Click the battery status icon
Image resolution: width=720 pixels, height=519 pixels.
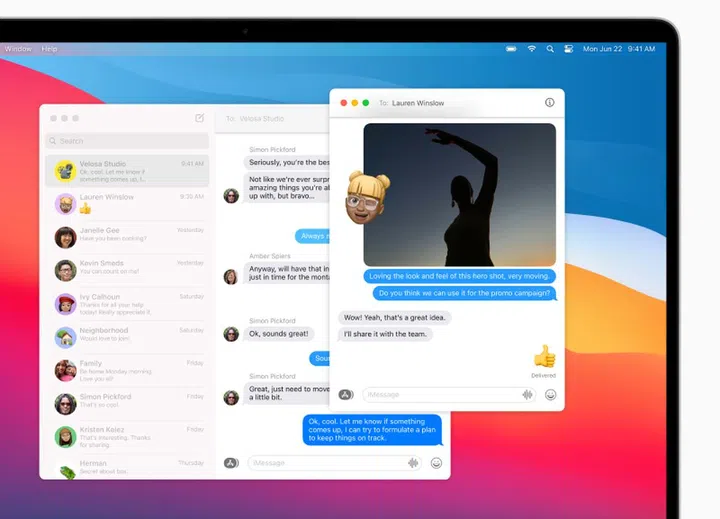coord(511,49)
